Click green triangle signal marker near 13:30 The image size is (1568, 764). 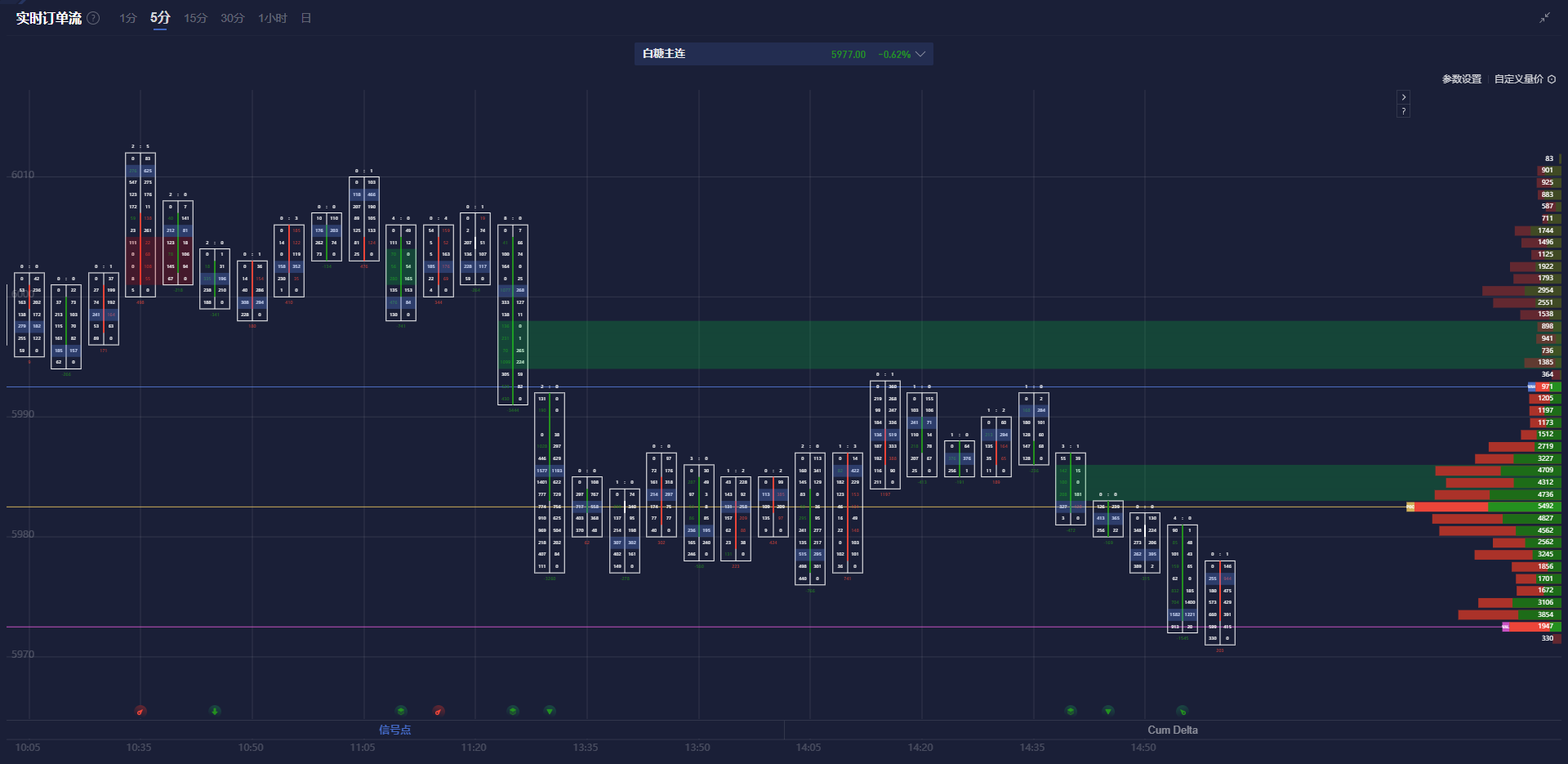550,711
